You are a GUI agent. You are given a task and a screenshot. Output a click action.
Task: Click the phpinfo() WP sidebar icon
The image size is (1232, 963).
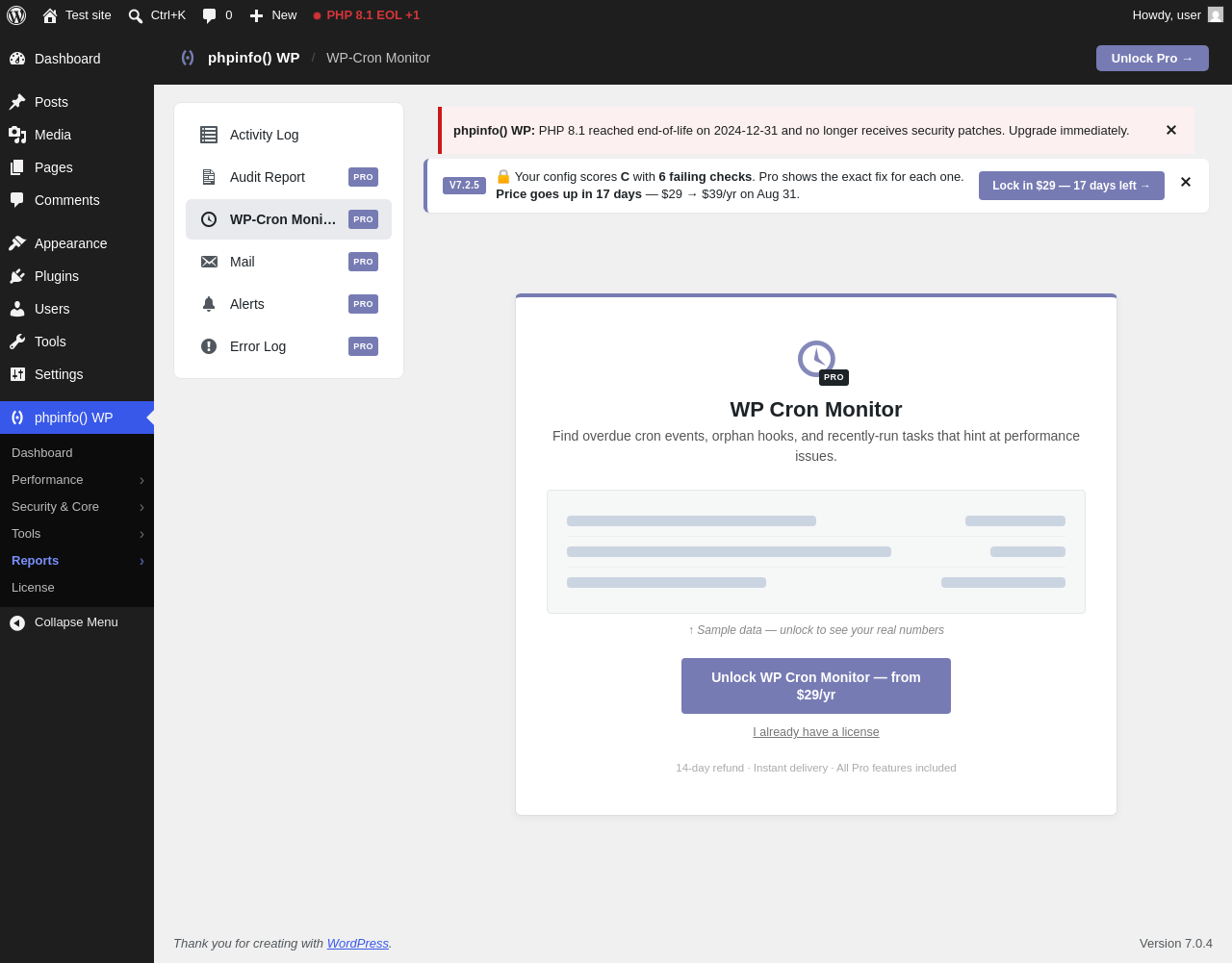point(17,418)
